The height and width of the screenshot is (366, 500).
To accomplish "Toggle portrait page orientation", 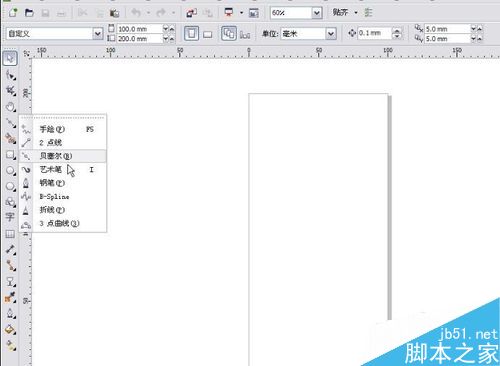I will tap(191, 34).
